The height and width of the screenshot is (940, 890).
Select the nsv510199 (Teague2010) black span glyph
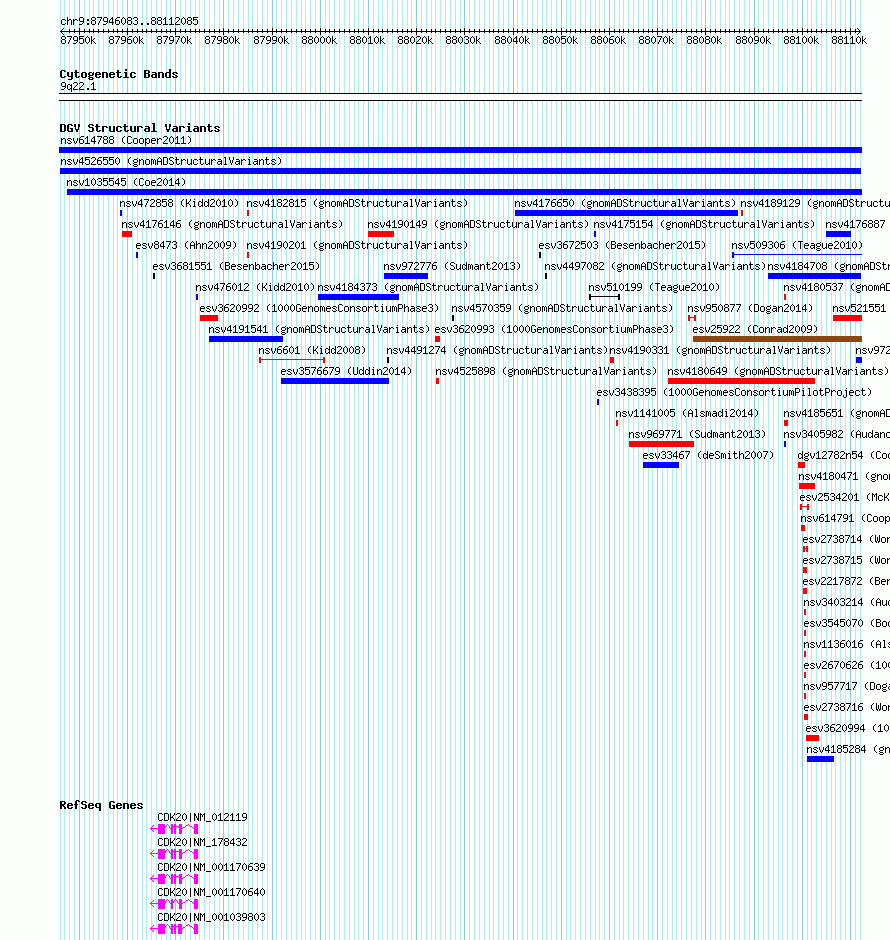coord(604,297)
